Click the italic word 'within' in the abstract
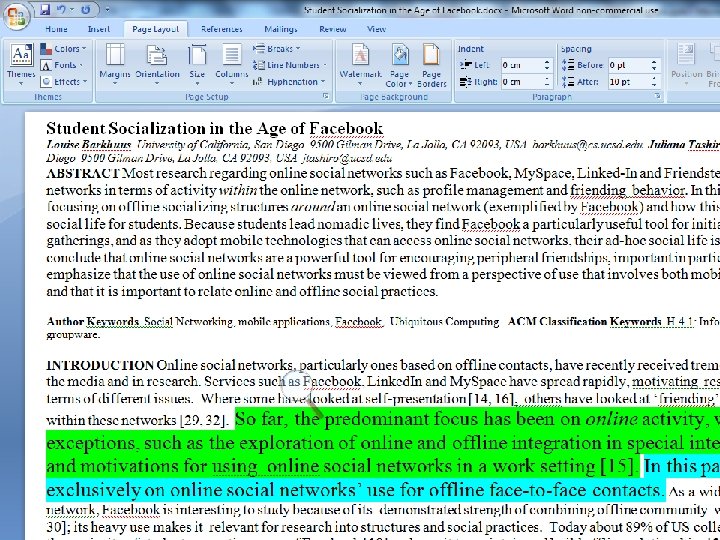 pos(238,190)
